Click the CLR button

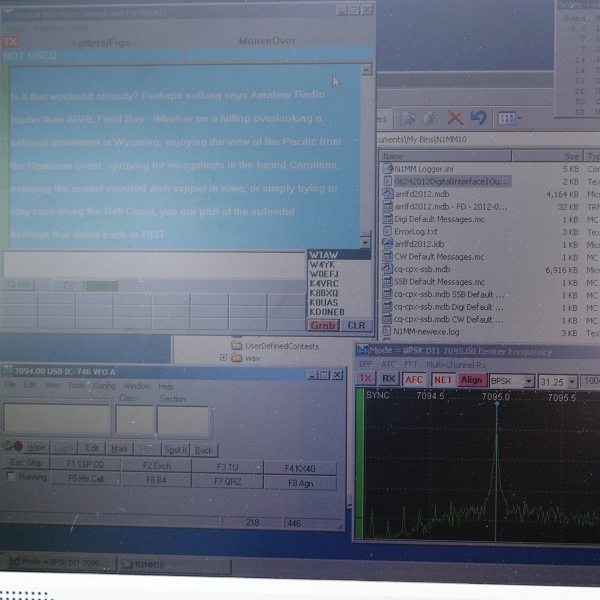pyautogui.click(x=356, y=326)
